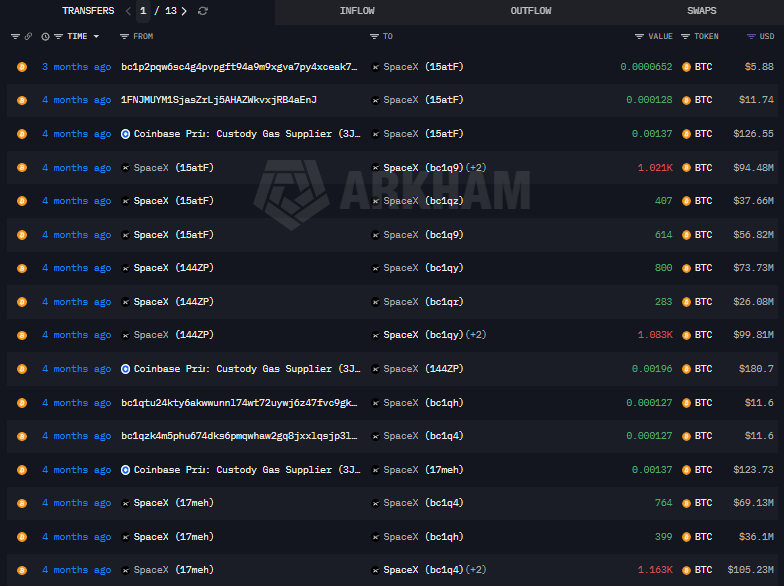Switch to the INFLOW tab
The width and height of the screenshot is (784, 586).
pos(357,11)
